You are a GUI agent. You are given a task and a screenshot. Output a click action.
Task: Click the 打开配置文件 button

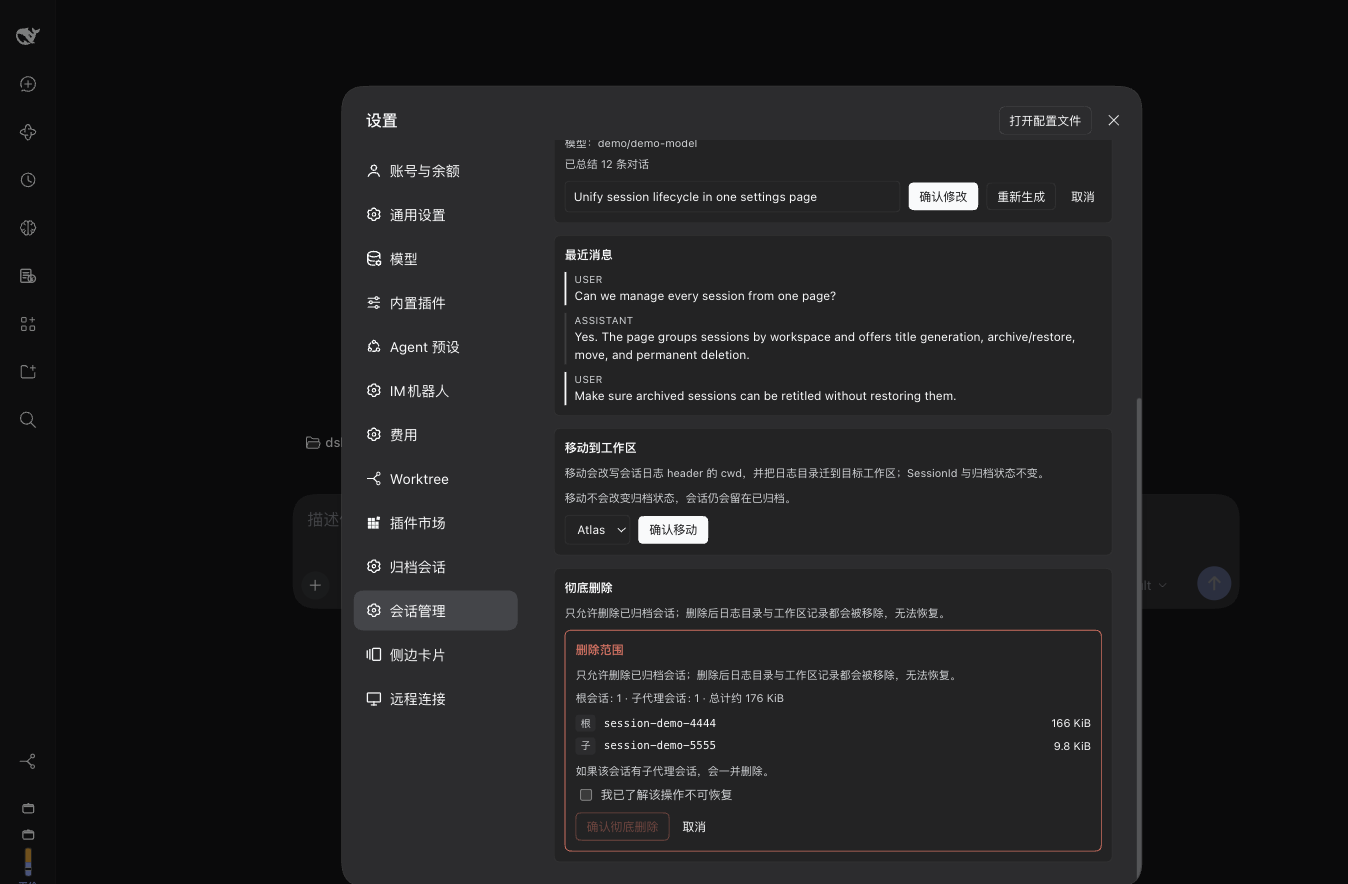(x=1045, y=120)
